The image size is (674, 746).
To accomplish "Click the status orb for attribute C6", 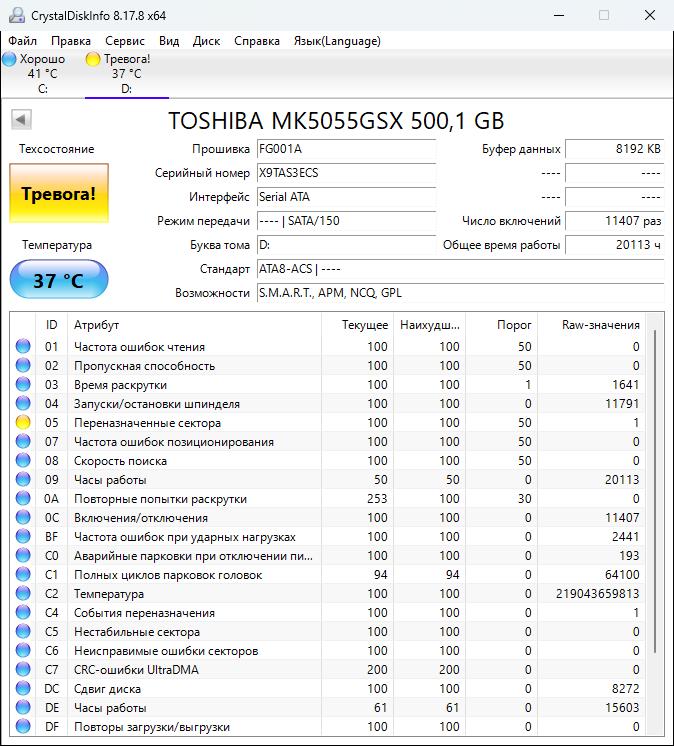I will point(23,651).
